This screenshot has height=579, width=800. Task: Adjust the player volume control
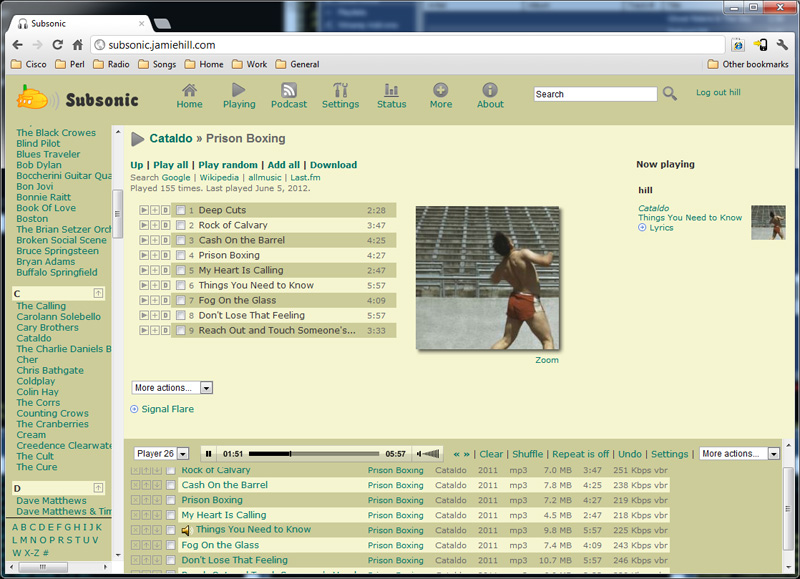click(x=428, y=454)
